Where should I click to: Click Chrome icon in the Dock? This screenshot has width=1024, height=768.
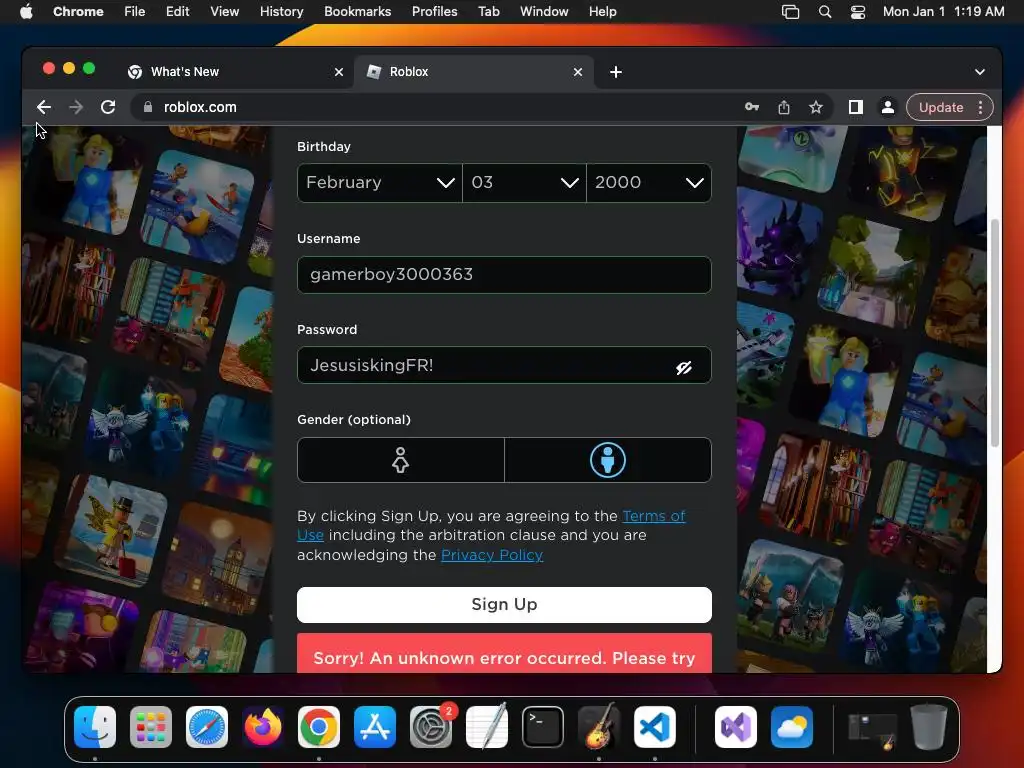319,727
